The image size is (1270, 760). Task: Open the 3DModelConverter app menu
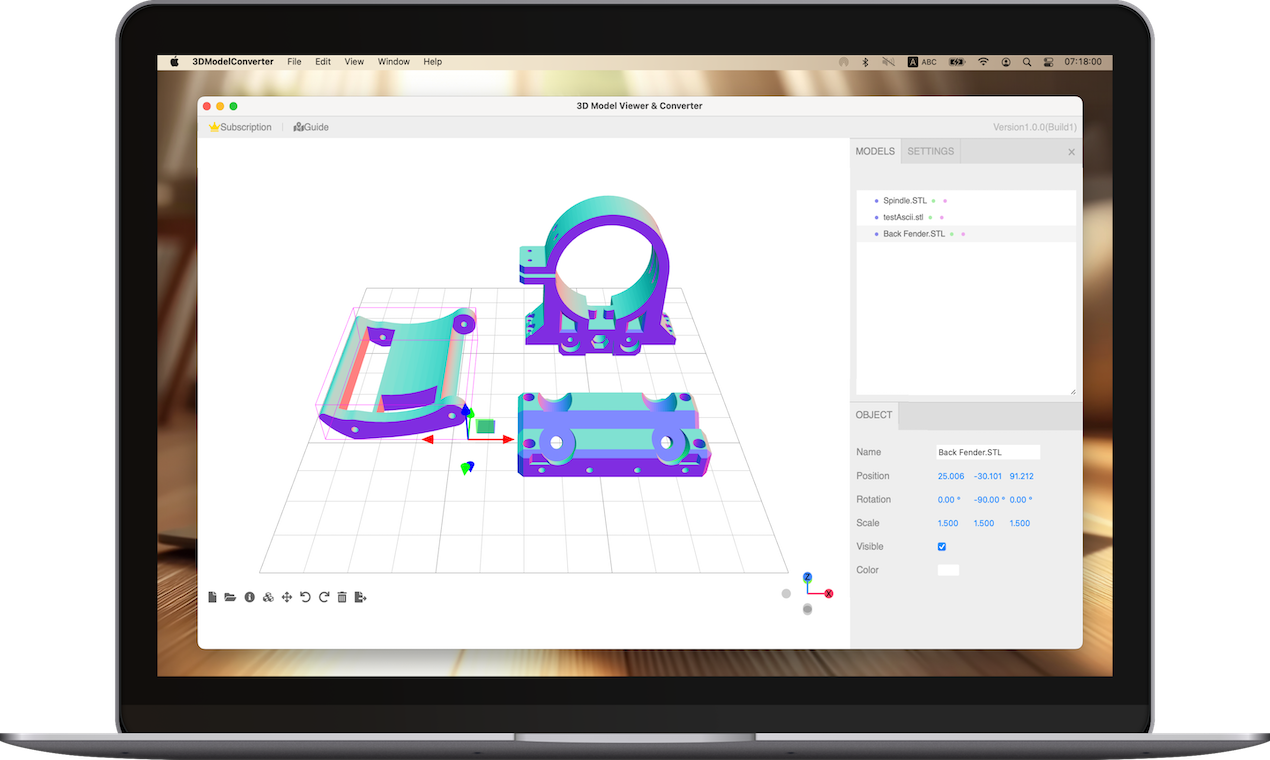click(x=233, y=62)
